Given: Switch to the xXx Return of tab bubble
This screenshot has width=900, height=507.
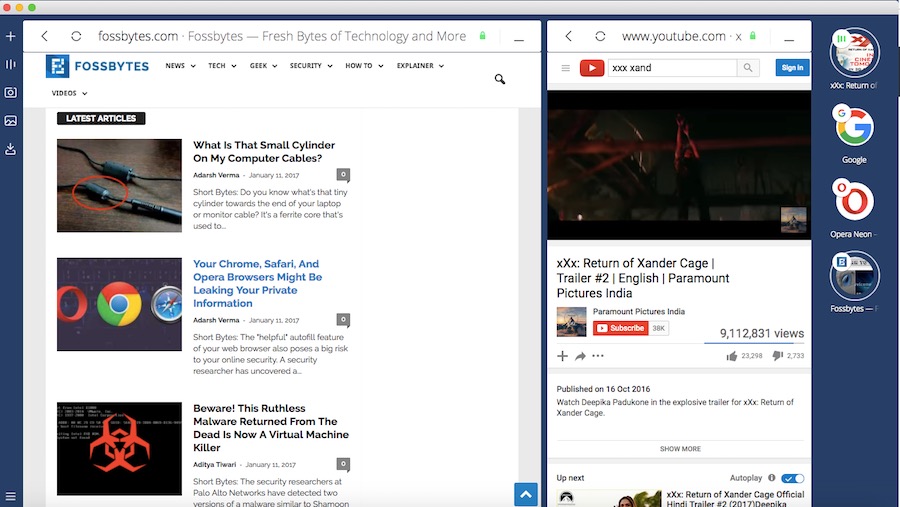Looking at the screenshot, I should 854,52.
